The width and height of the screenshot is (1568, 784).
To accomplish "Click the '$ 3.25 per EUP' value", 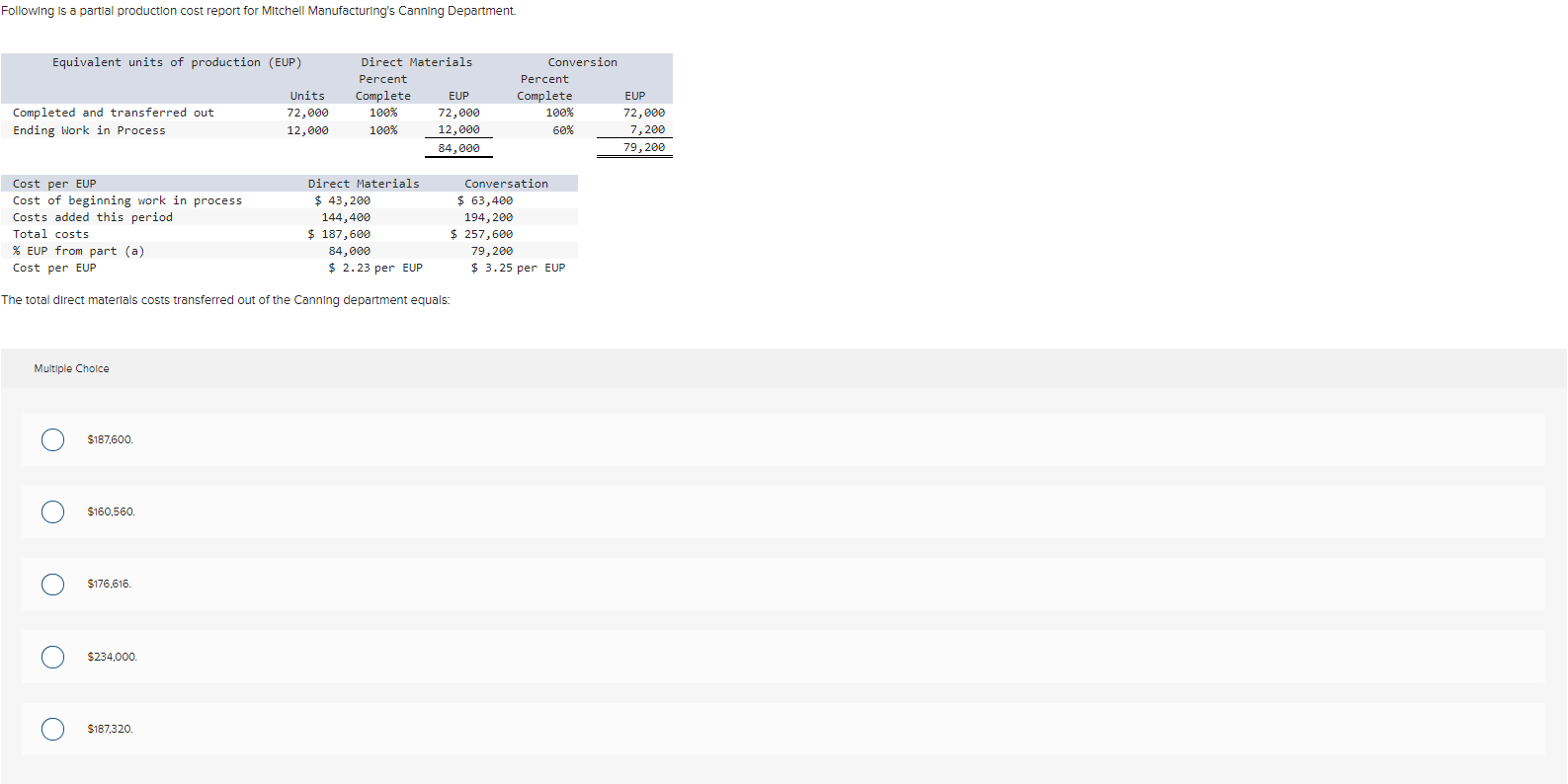I will tap(519, 268).
